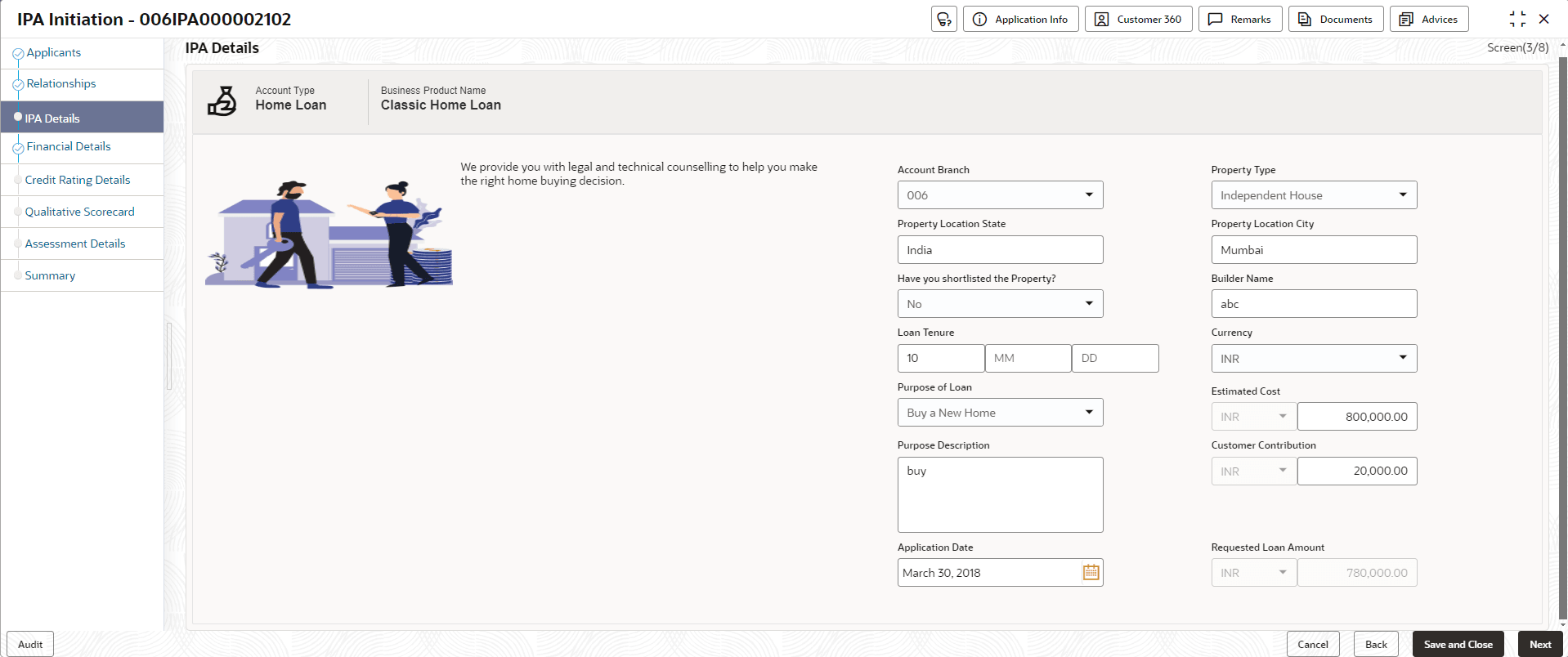The image size is (1568, 657).
Task: Click the collapse screen icon
Action: (1517, 19)
